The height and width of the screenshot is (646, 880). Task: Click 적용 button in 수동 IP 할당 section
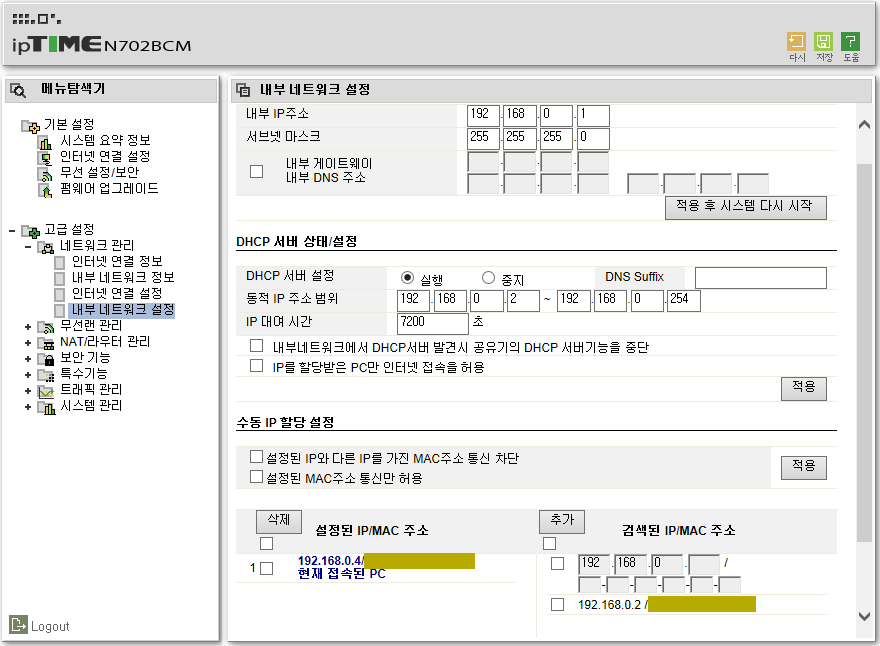pos(804,468)
